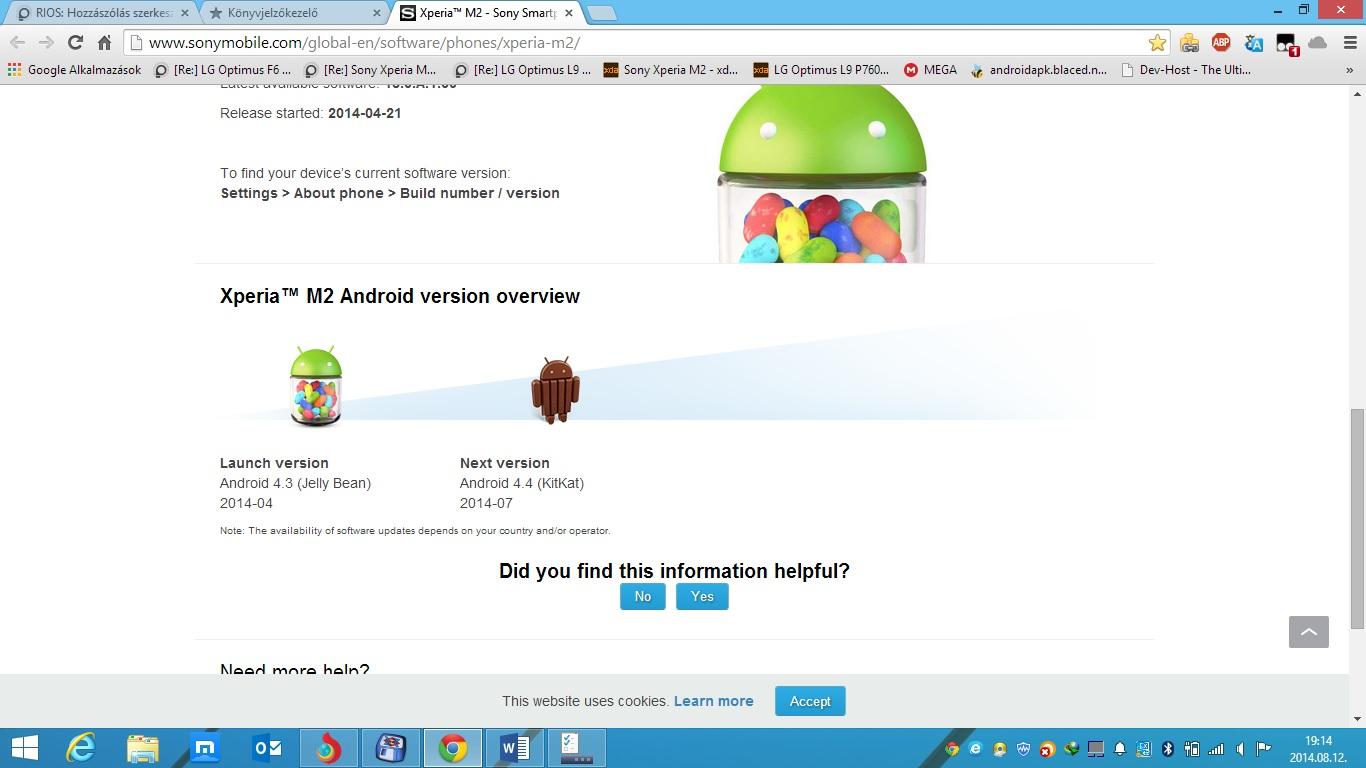Open the Action Center flag tray icon
1366x768 pixels.
point(1264,749)
